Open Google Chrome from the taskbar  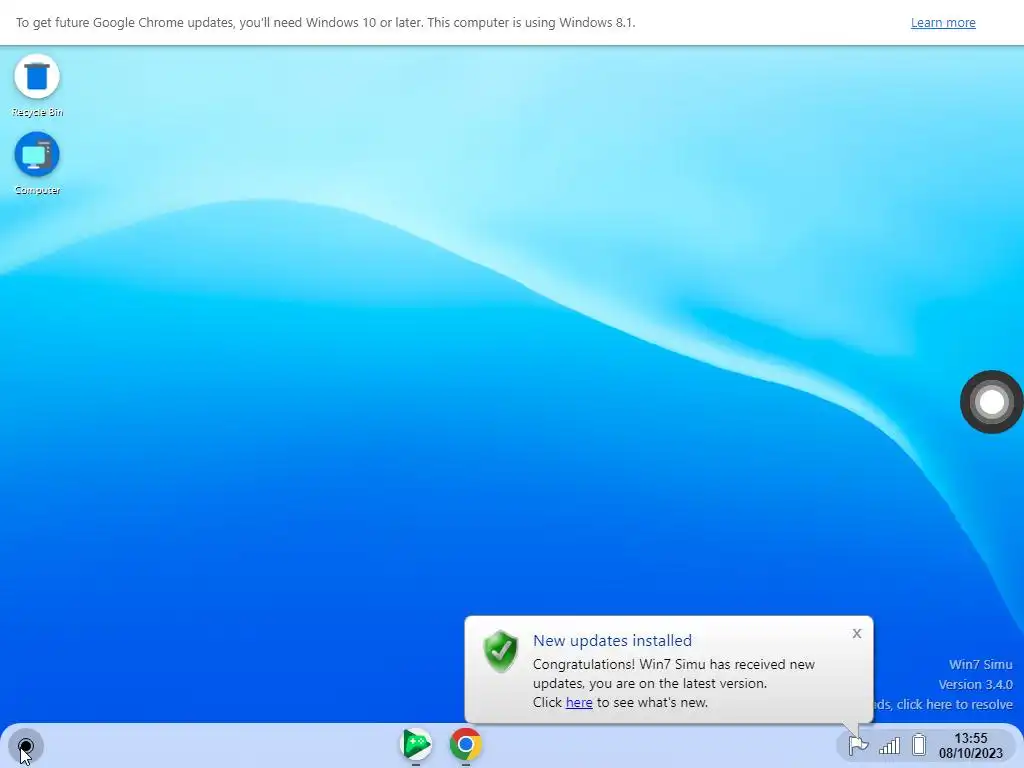point(466,744)
